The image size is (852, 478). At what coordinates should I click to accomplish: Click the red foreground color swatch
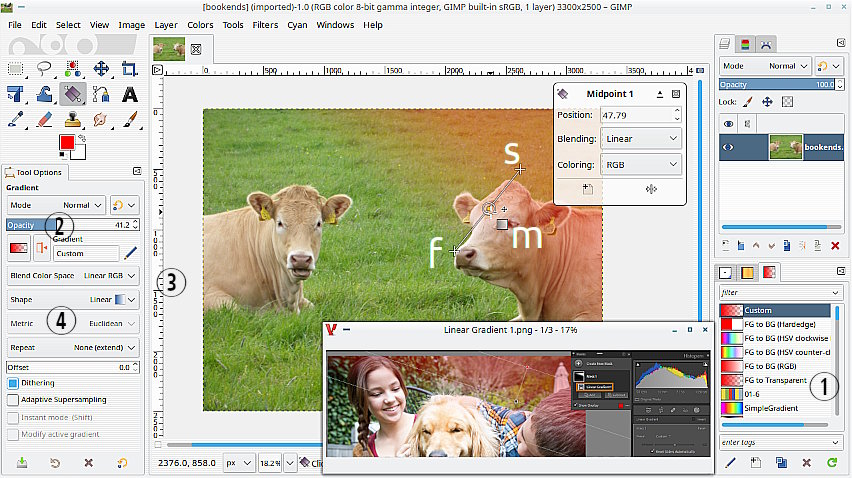tap(67, 143)
